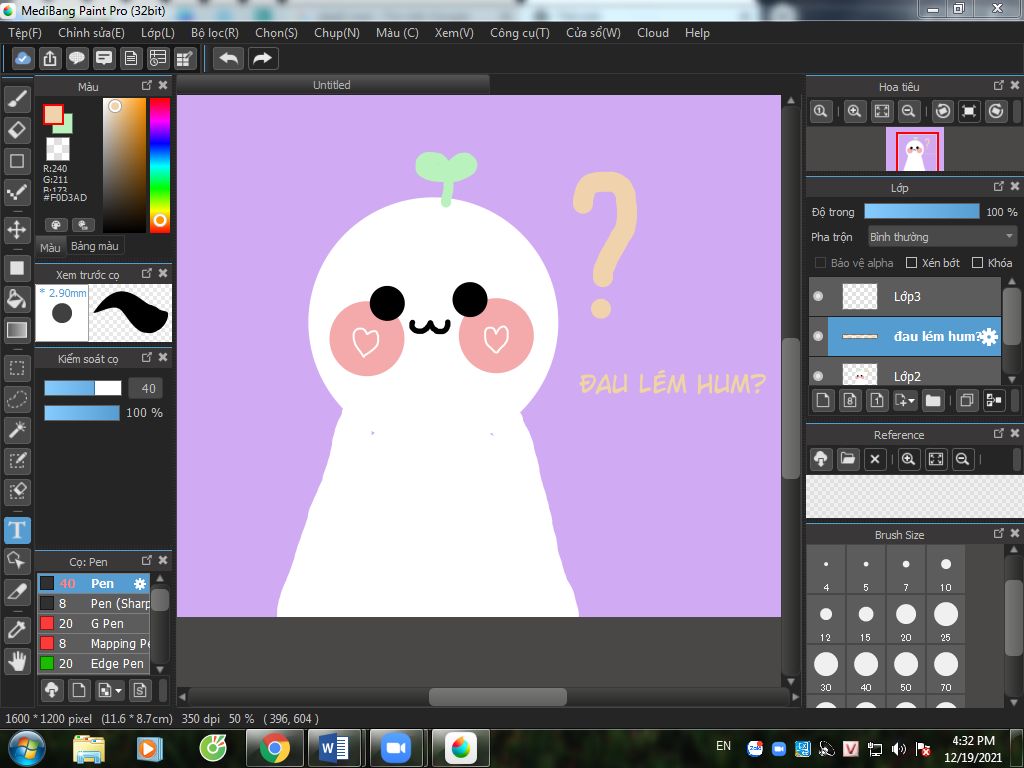1024x768 pixels.
Task: Zoom in on the Reference panel
Action: 908,459
